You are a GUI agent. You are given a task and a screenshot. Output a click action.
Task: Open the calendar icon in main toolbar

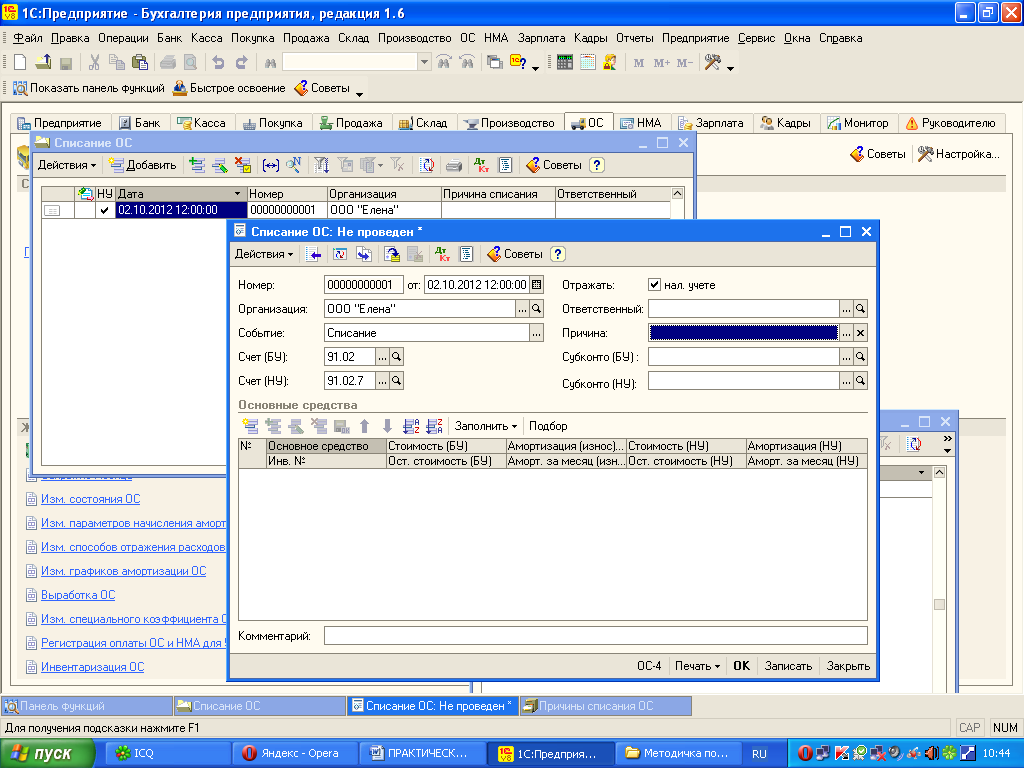coord(588,63)
